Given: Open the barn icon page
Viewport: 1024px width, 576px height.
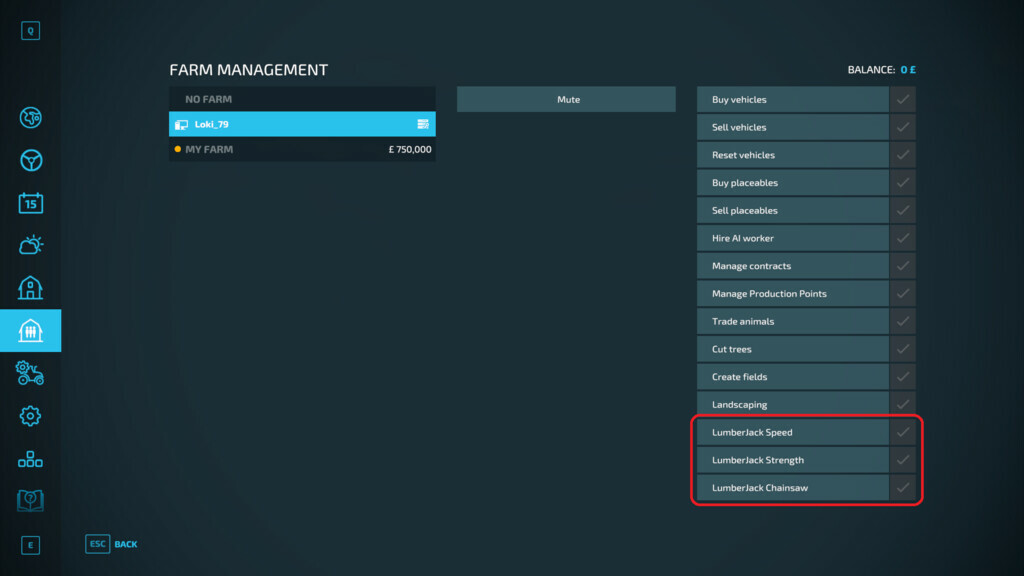Looking at the screenshot, I should click(x=30, y=288).
